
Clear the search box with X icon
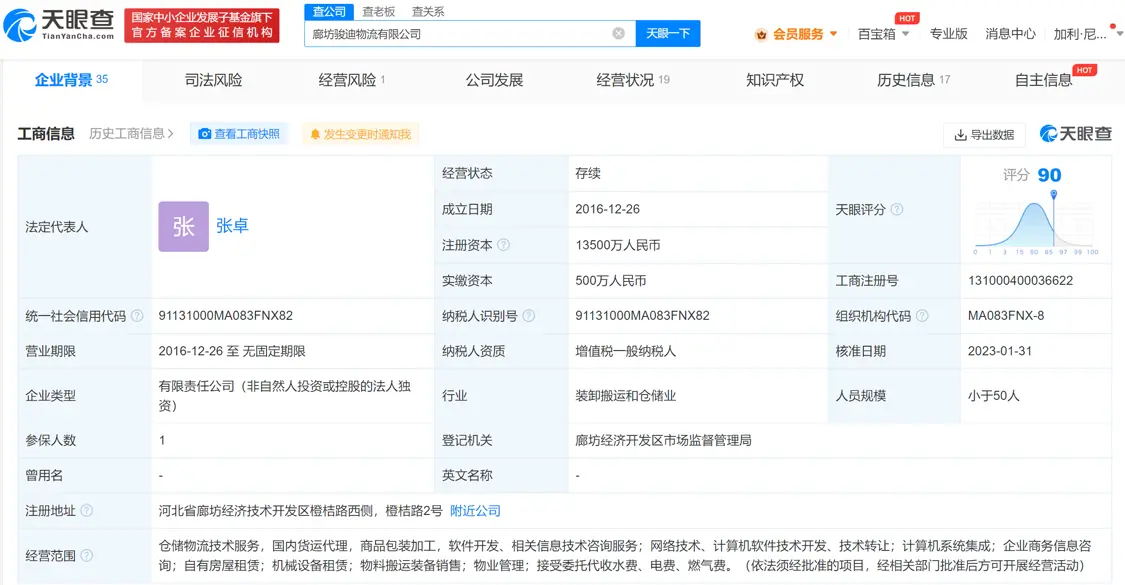[618, 34]
